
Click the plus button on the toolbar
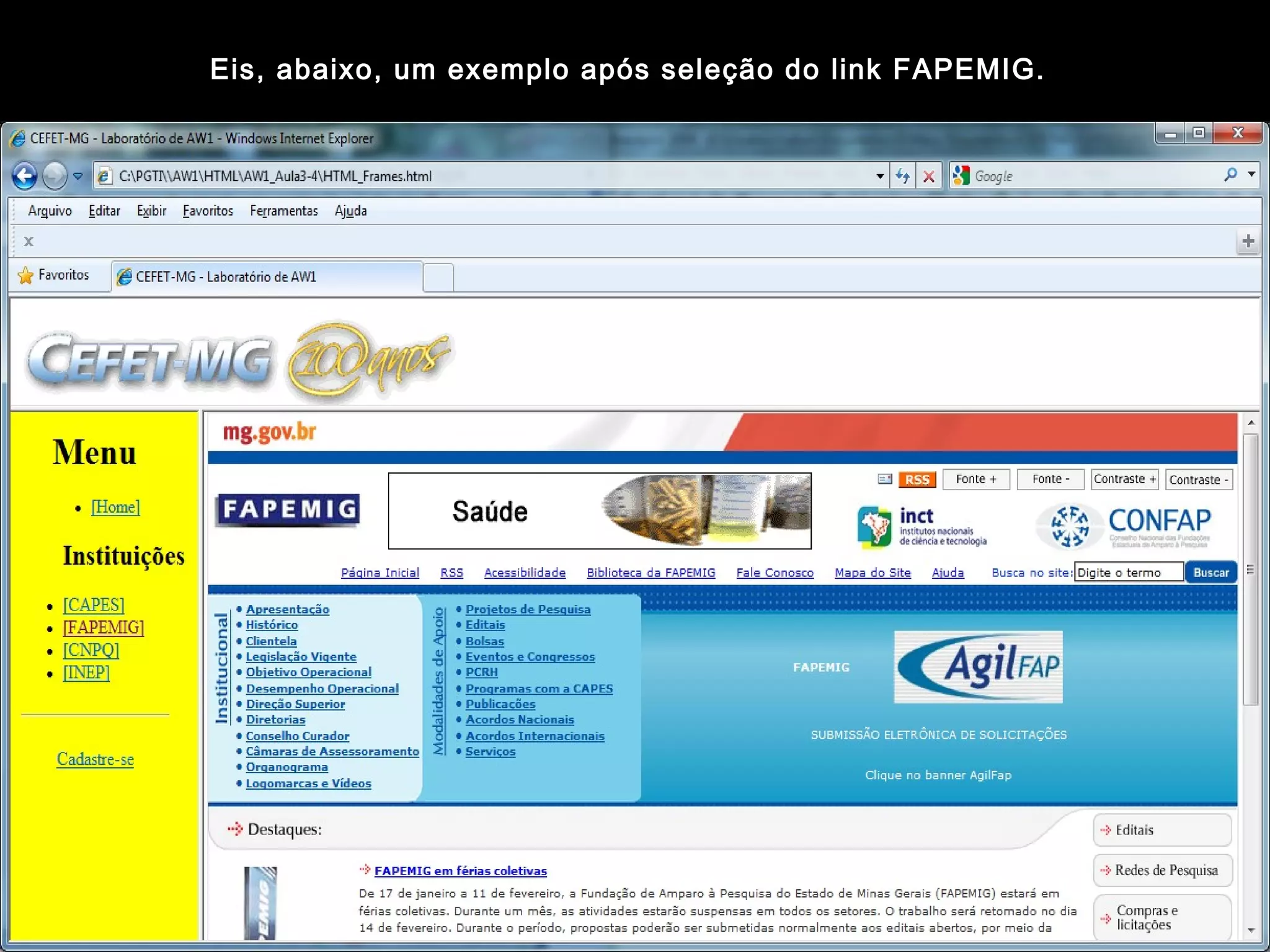click(1248, 241)
